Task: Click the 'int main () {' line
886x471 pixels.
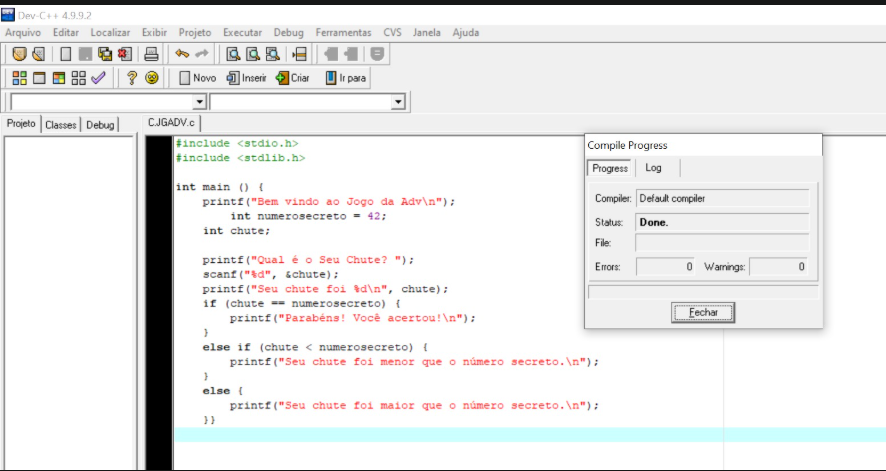Action: (x=220, y=187)
